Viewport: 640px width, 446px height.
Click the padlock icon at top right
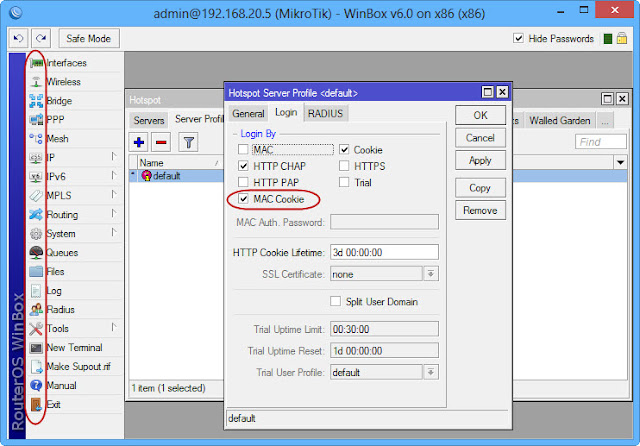click(x=622, y=38)
